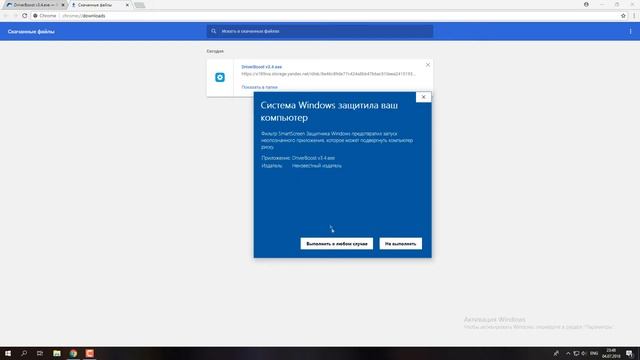Show hidden tray icons with the chevron
The width and height of the screenshot is (640, 360).
568,353
